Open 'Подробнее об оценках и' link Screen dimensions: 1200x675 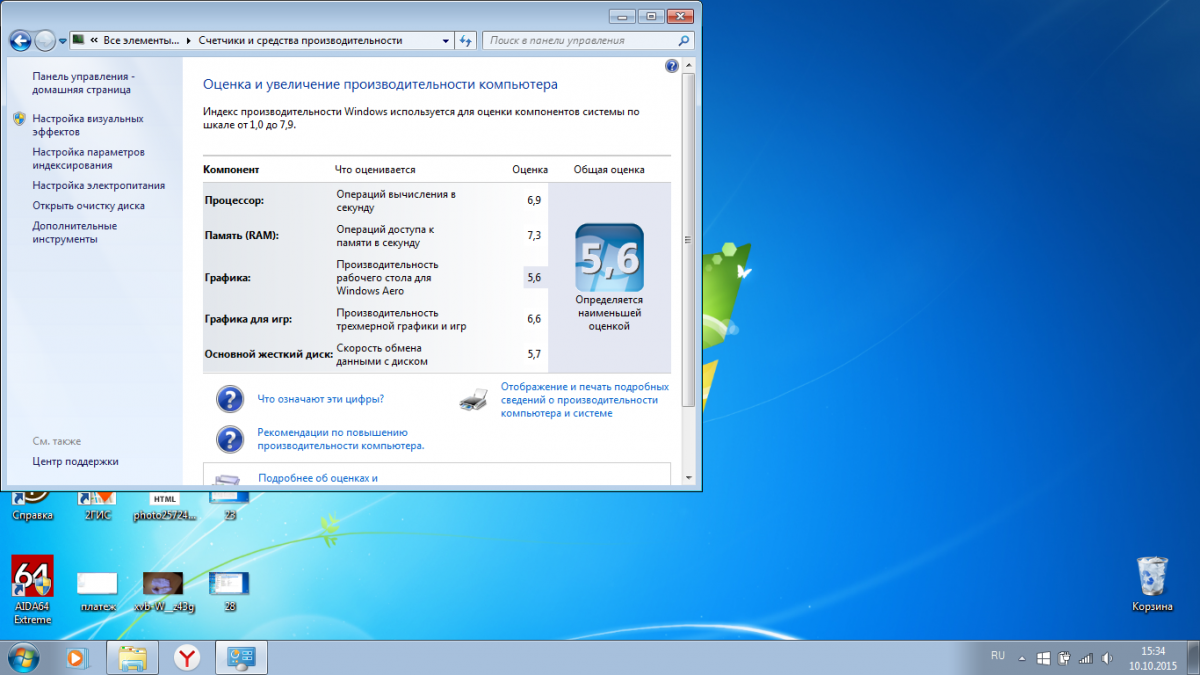318,478
